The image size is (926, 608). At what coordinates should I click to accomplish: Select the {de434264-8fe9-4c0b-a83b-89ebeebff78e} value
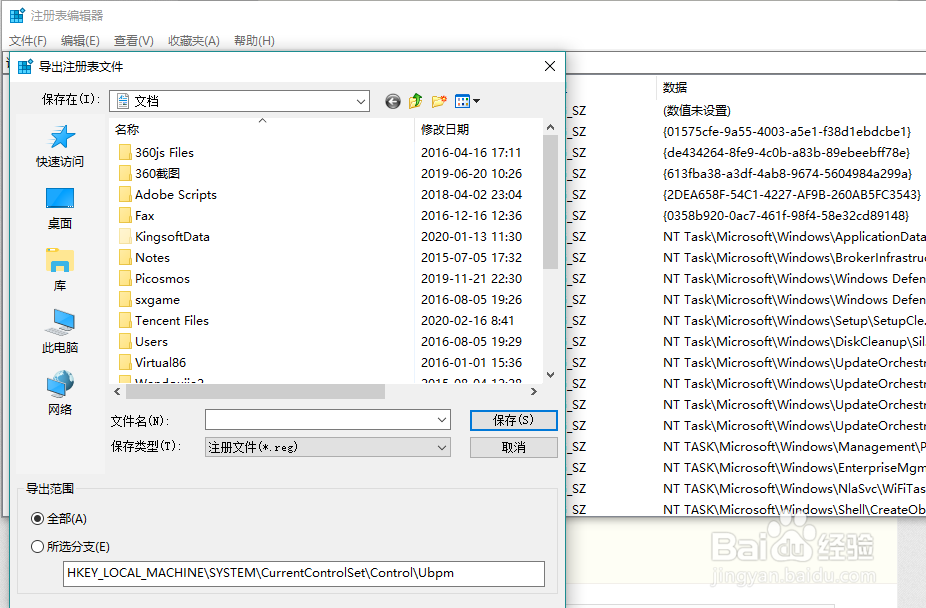787,153
